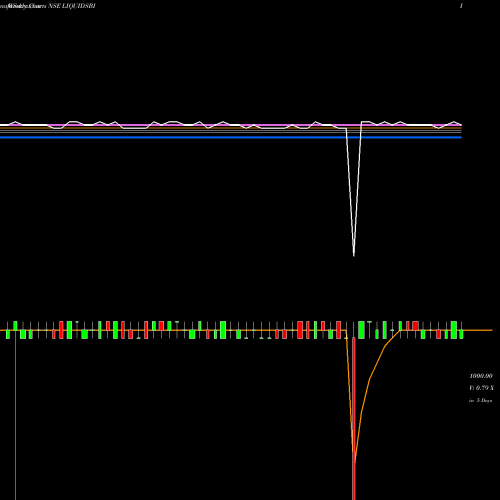Click the bottom of the white price dip
The height and width of the screenshot is (500, 500).
click(354, 255)
